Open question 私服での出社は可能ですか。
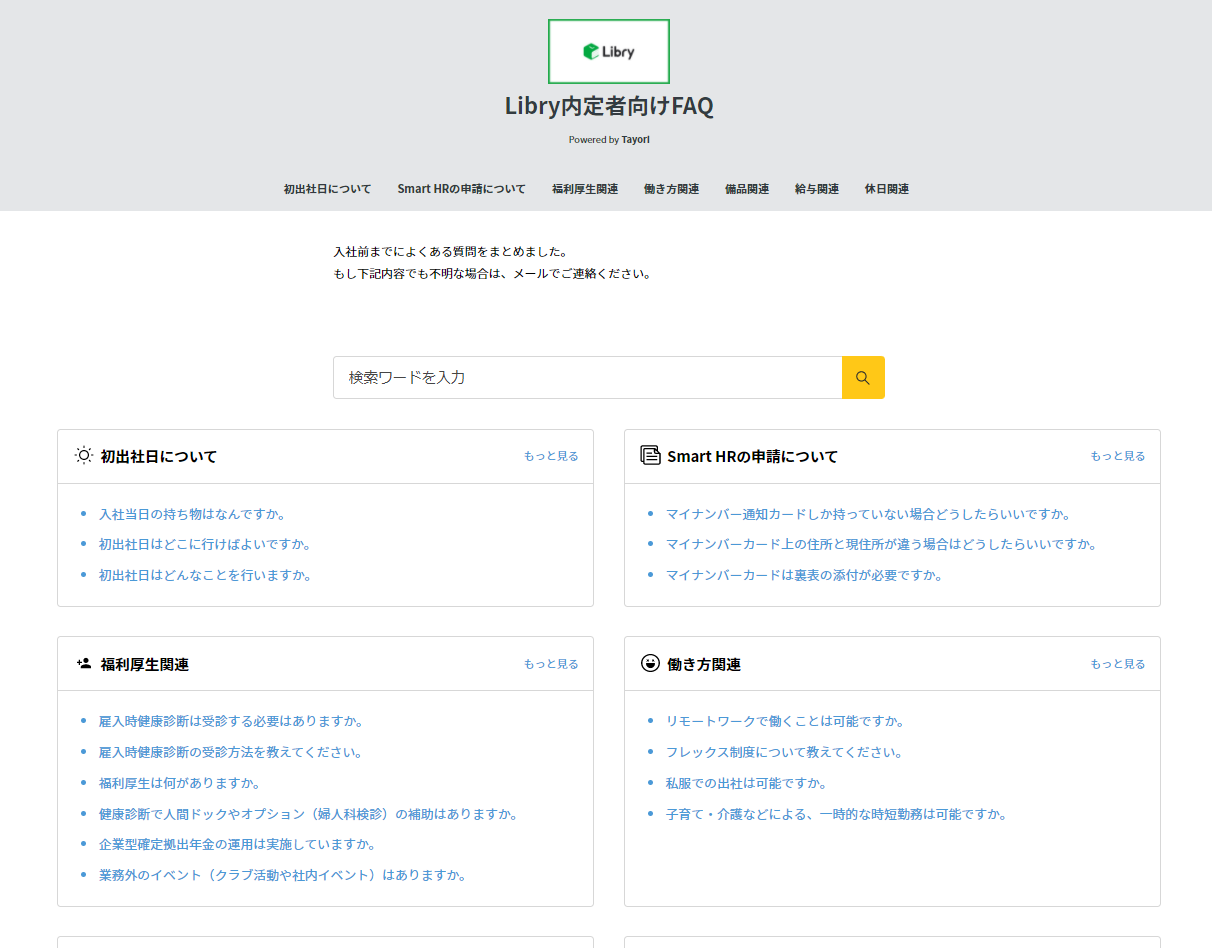Image resolution: width=1212 pixels, height=948 pixels. [x=747, y=783]
